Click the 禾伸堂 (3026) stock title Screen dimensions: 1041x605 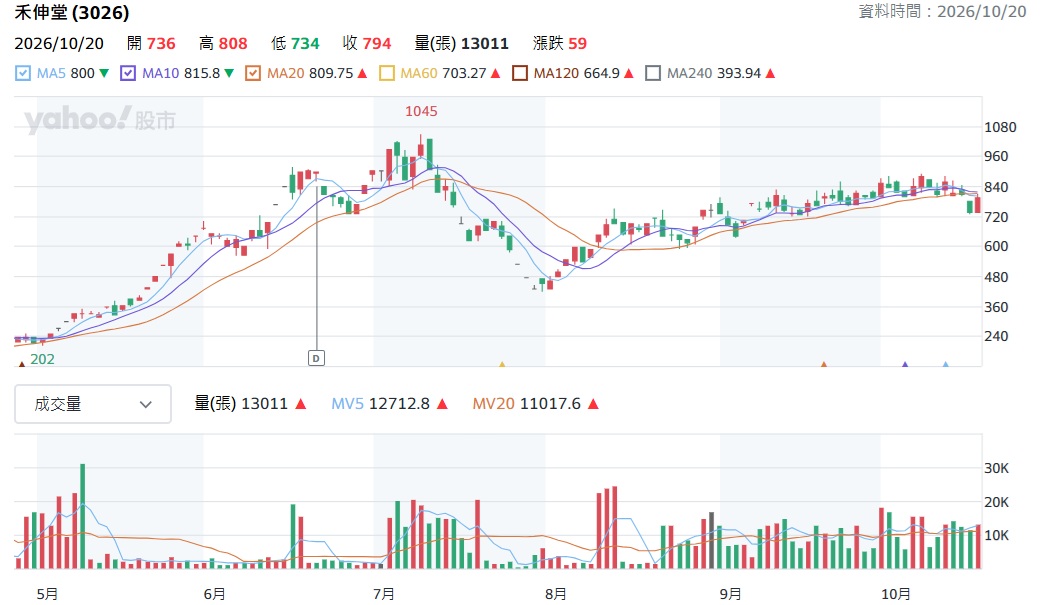72,12
